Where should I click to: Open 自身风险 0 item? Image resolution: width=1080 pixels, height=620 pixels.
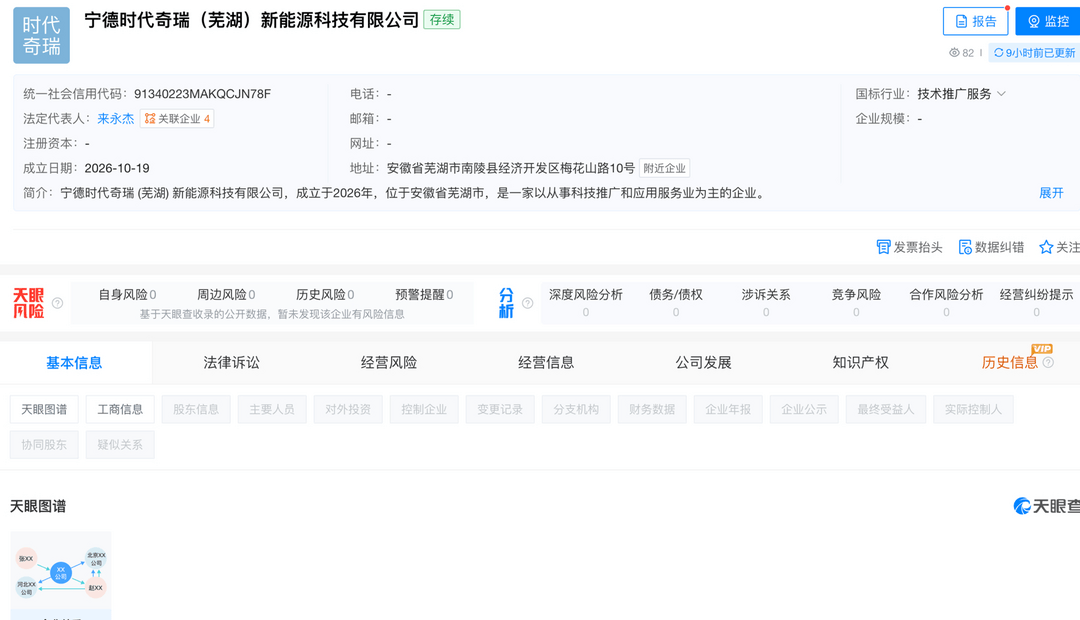click(x=127, y=295)
